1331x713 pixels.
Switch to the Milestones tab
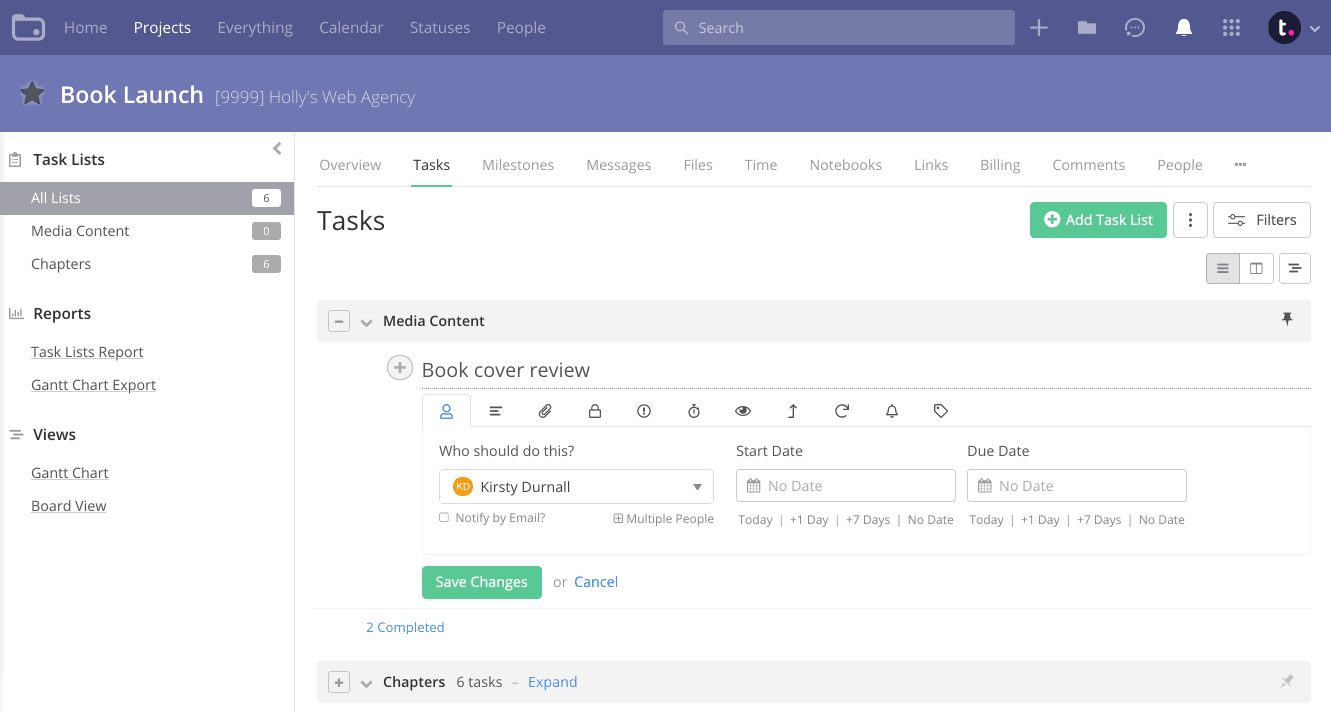(x=518, y=164)
